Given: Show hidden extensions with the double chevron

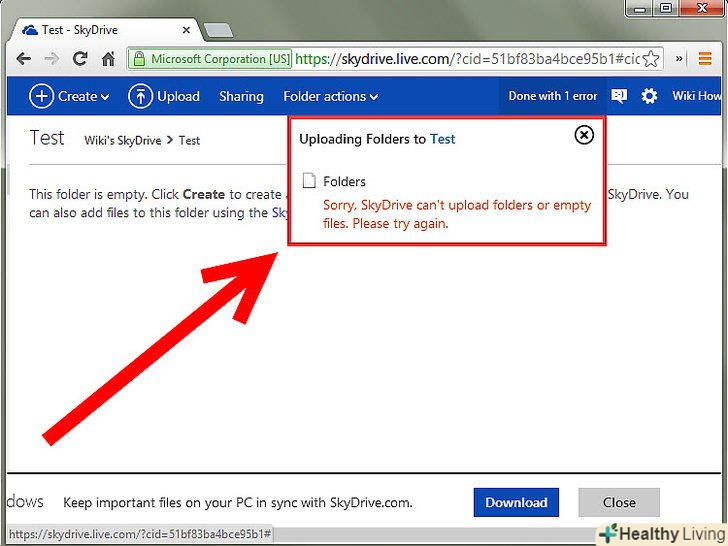Looking at the screenshot, I should (x=679, y=59).
